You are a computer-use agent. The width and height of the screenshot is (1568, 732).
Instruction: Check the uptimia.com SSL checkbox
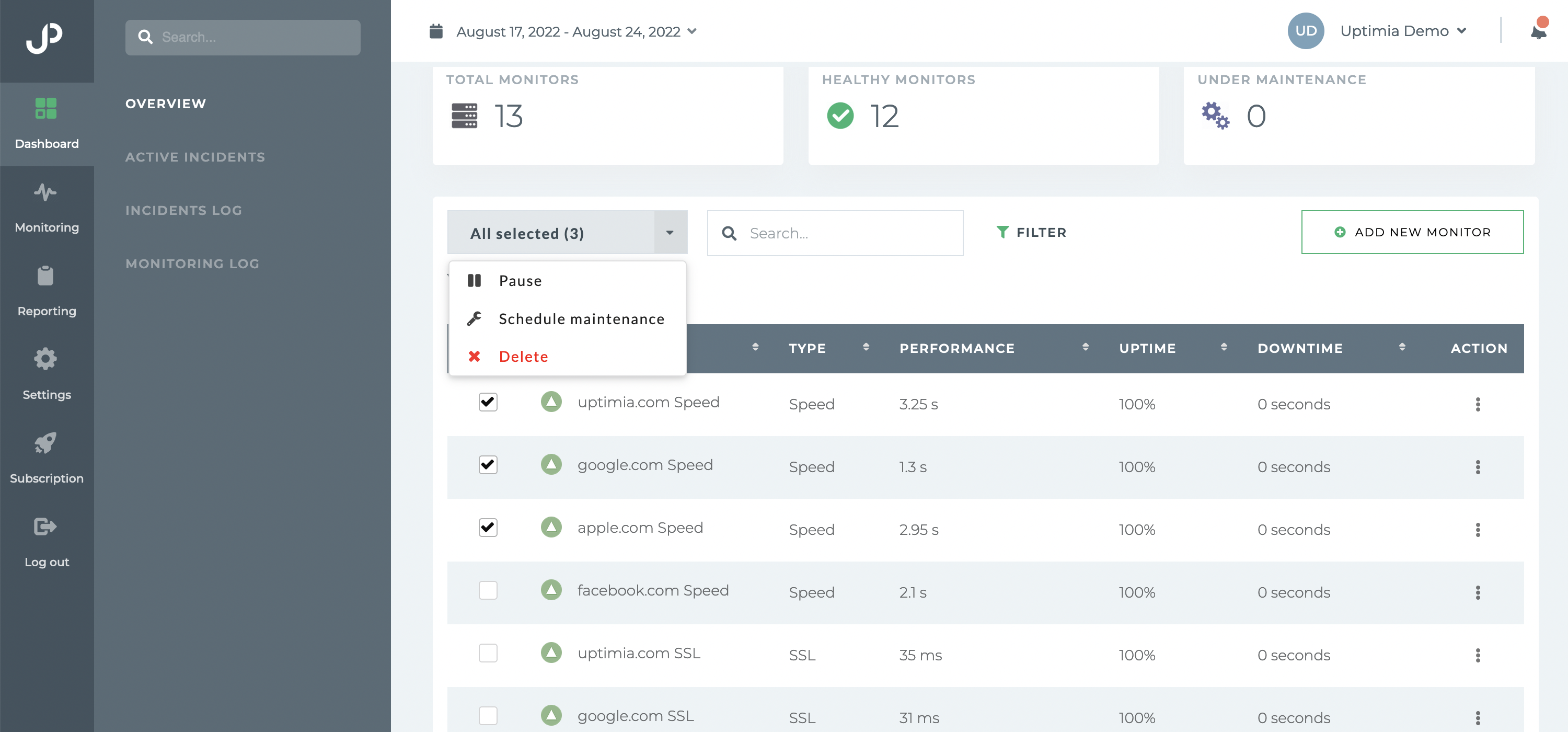click(488, 653)
